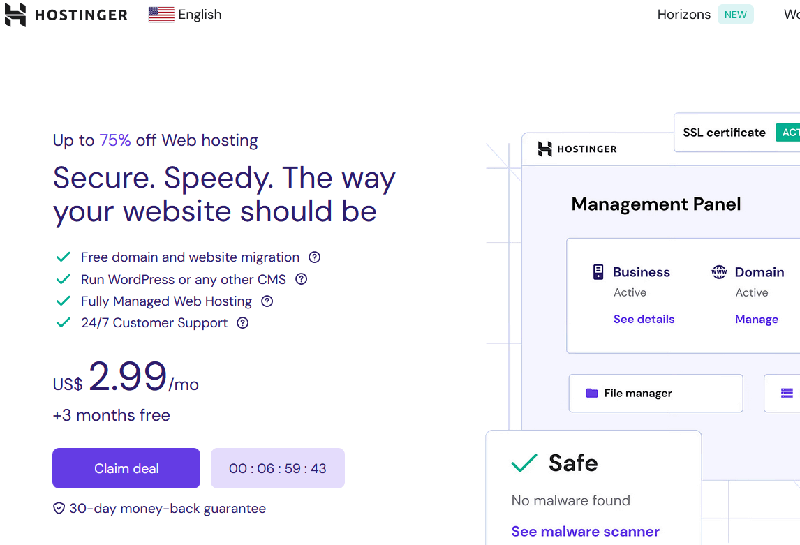The height and width of the screenshot is (545, 800).
Task: Click the Domain globe icon
Action: pos(719,271)
